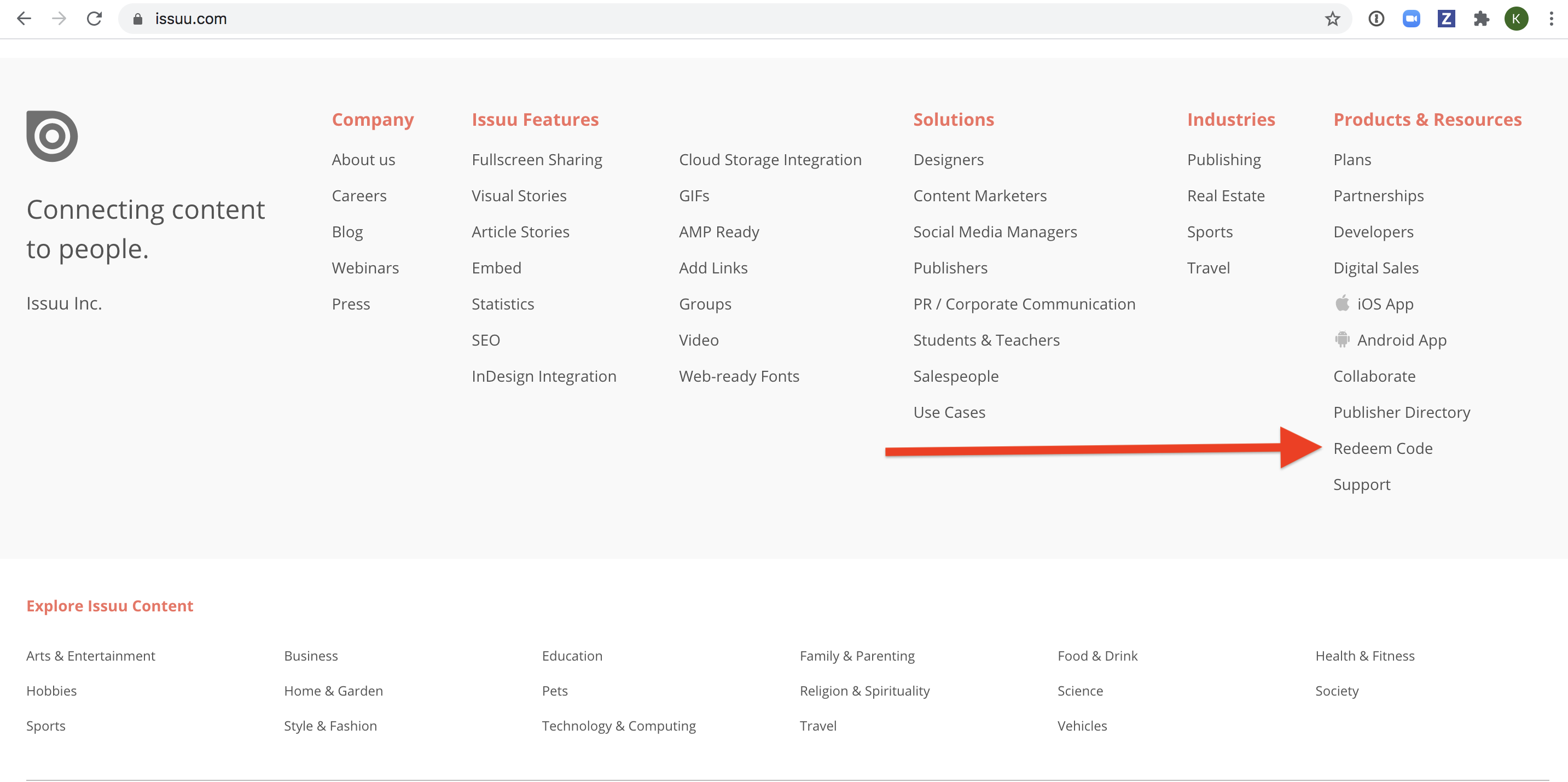Open Fullscreen Sharing feature link
Screen dimensions: 1568x782
(537, 160)
